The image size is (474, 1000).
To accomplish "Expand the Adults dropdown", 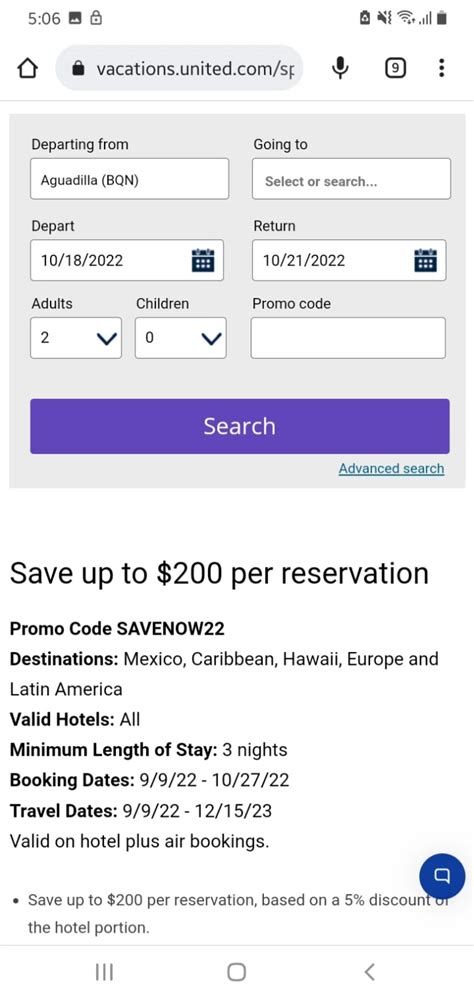I will [76, 338].
